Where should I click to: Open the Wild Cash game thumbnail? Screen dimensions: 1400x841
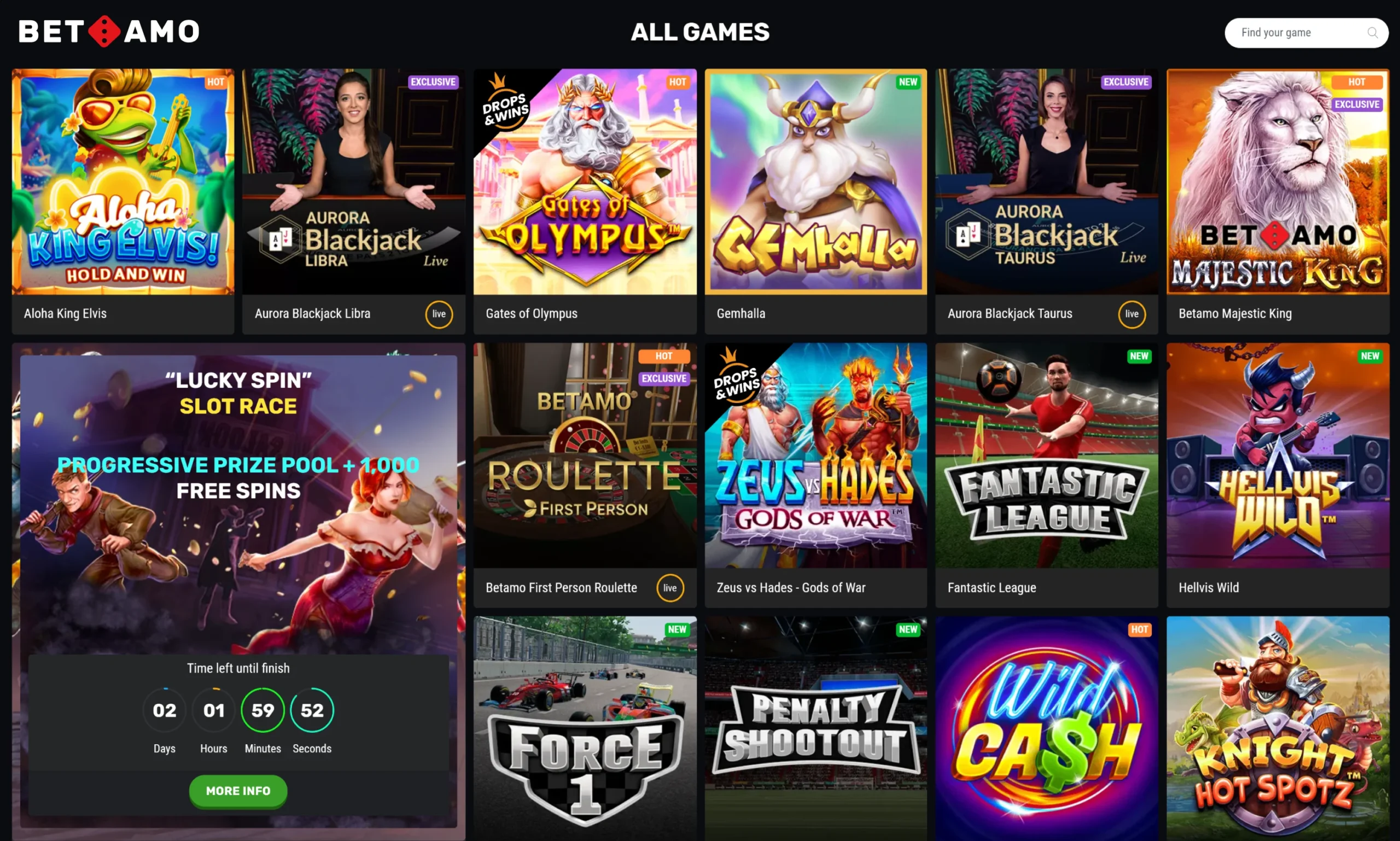(x=1046, y=728)
